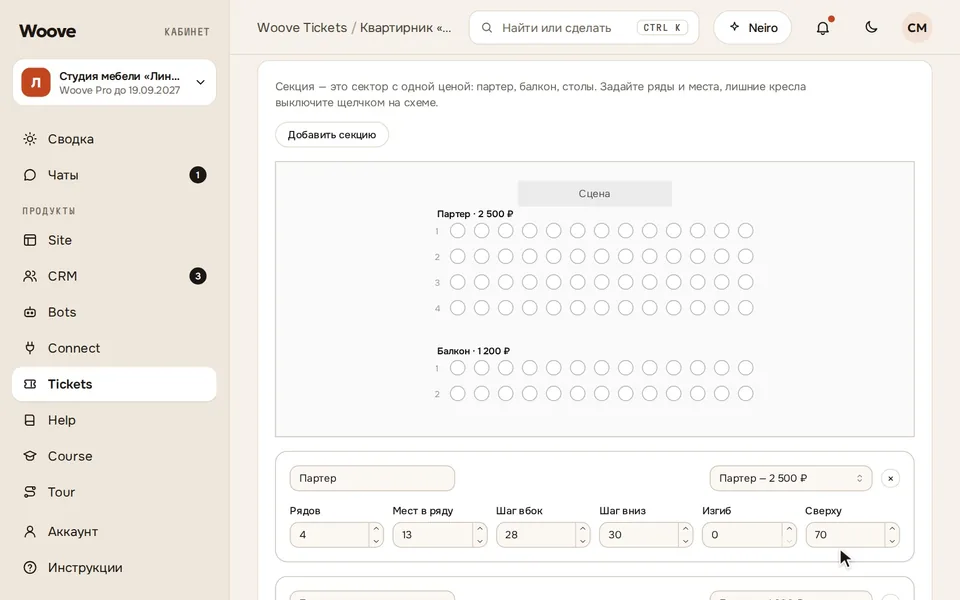Toggle last seat in Партер row 1
This screenshot has width=960, height=600.
pos(746,231)
